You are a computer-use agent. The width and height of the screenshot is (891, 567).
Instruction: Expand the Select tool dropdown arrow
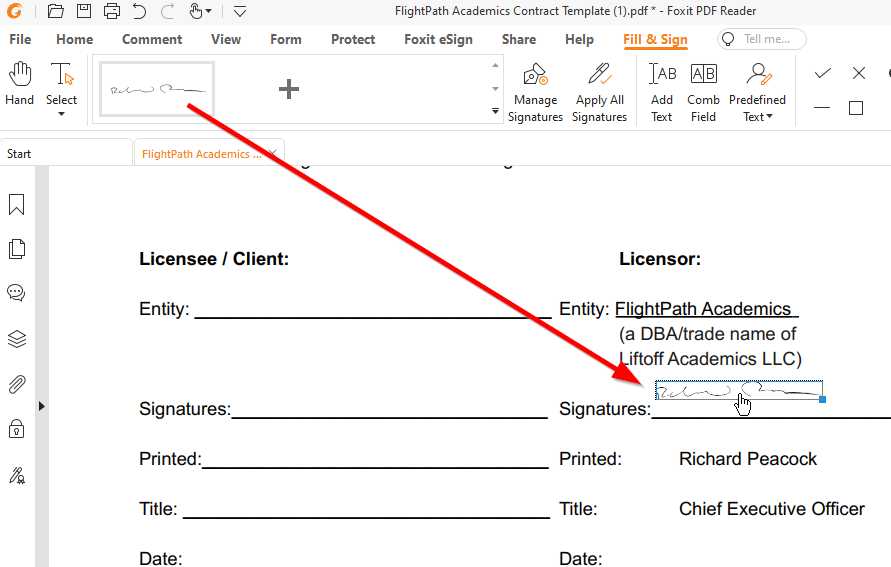[x=61, y=114]
